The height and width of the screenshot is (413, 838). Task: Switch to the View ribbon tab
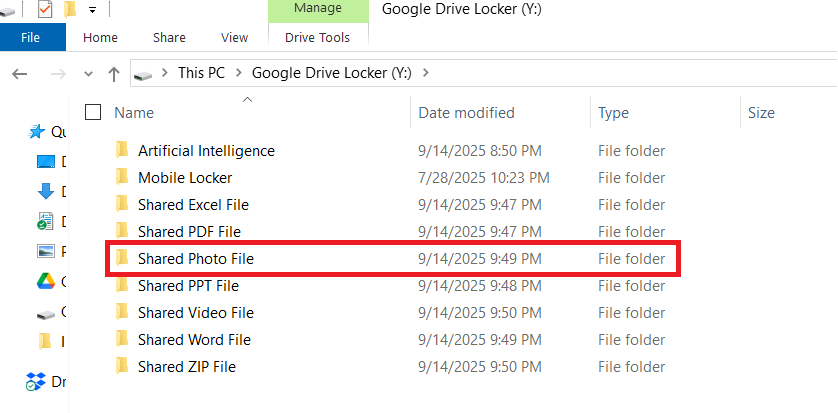point(234,38)
